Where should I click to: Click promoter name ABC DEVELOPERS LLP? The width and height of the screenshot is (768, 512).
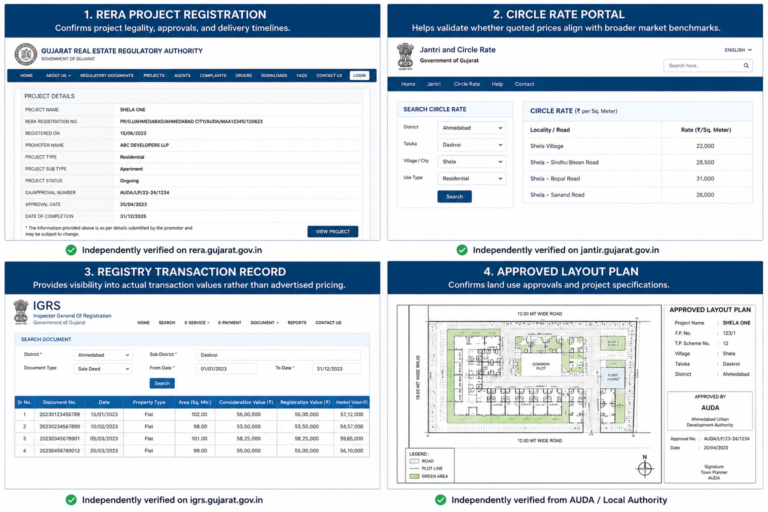tap(144, 146)
